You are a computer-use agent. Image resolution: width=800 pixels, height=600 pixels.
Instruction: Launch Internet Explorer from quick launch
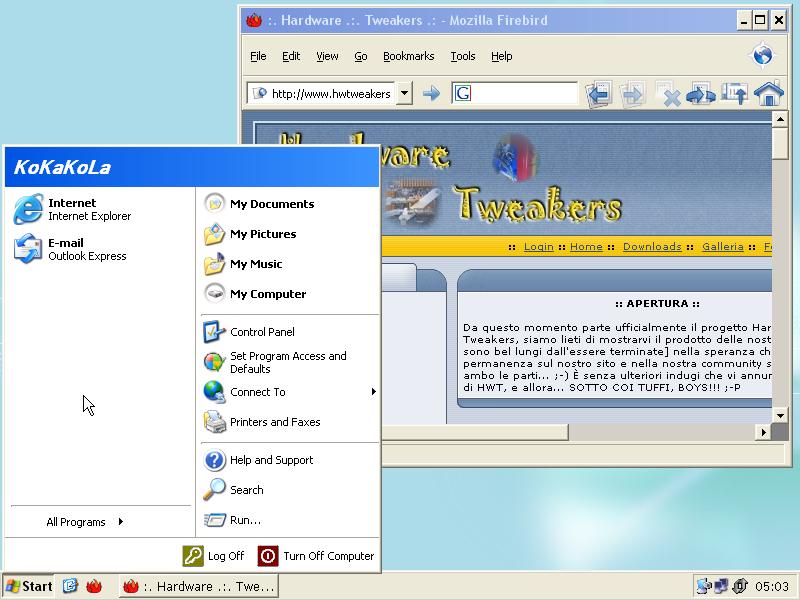coord(70,586)
